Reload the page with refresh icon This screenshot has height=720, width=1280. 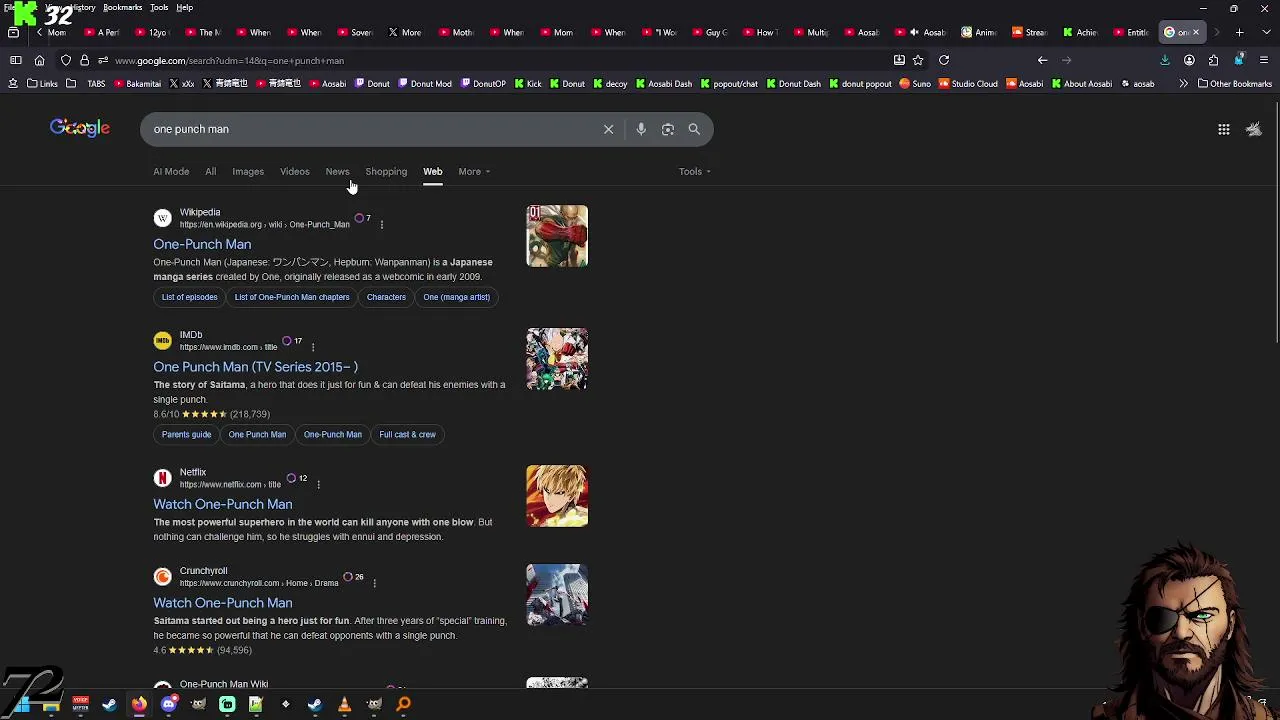[943, 60]
